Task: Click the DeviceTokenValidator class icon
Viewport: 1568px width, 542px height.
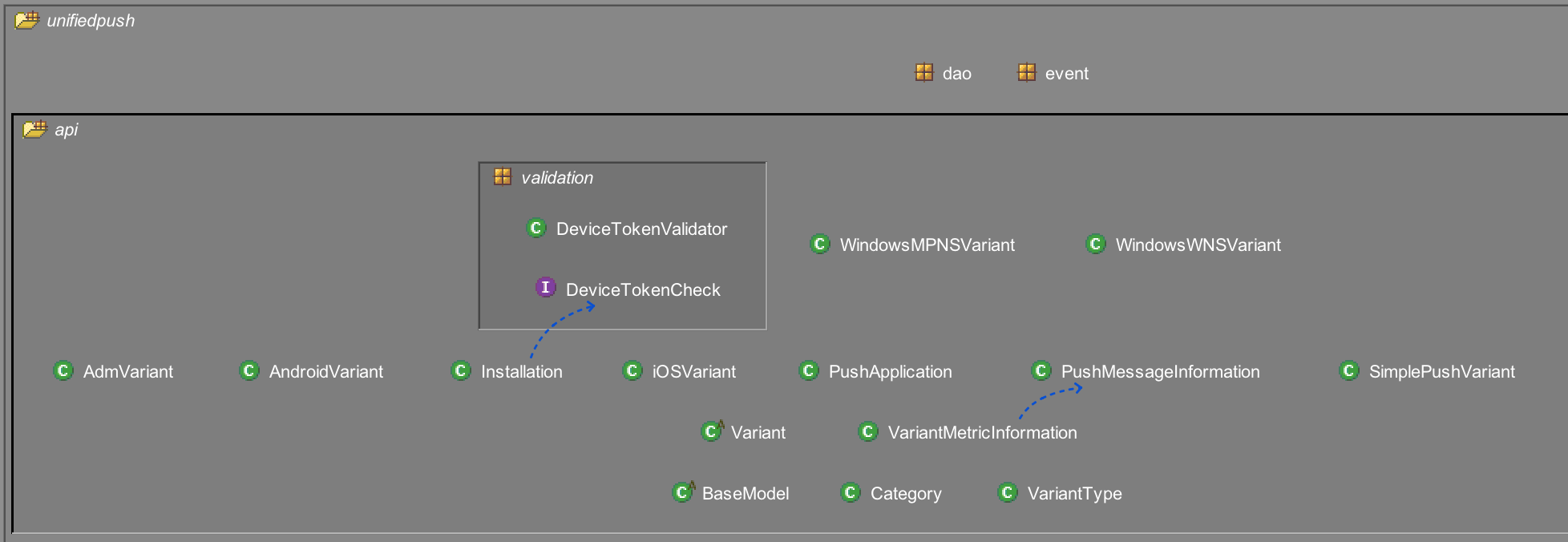Action: click(536, 229)
